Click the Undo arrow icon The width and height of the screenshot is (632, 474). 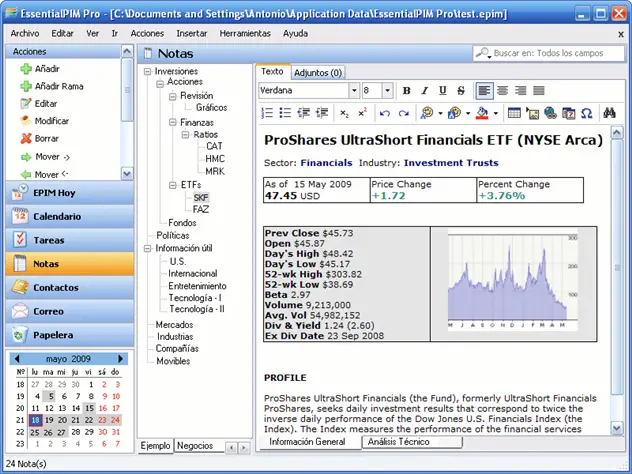385,113
